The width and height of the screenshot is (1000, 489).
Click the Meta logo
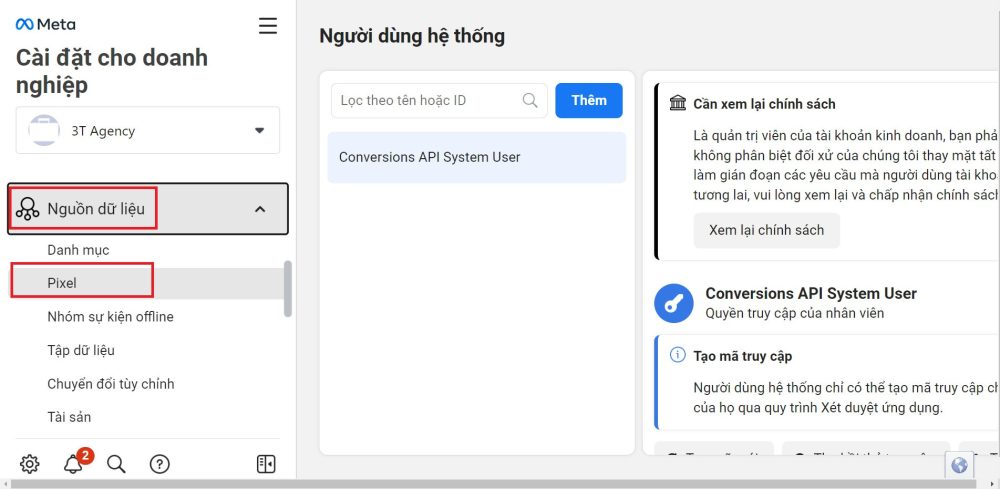[x=45, y=24]
